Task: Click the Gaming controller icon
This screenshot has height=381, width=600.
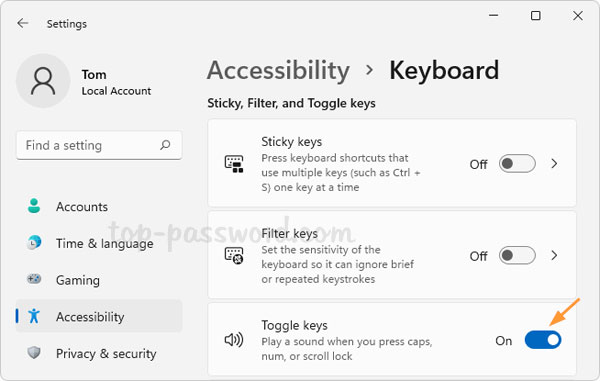Action: (34, 279)
